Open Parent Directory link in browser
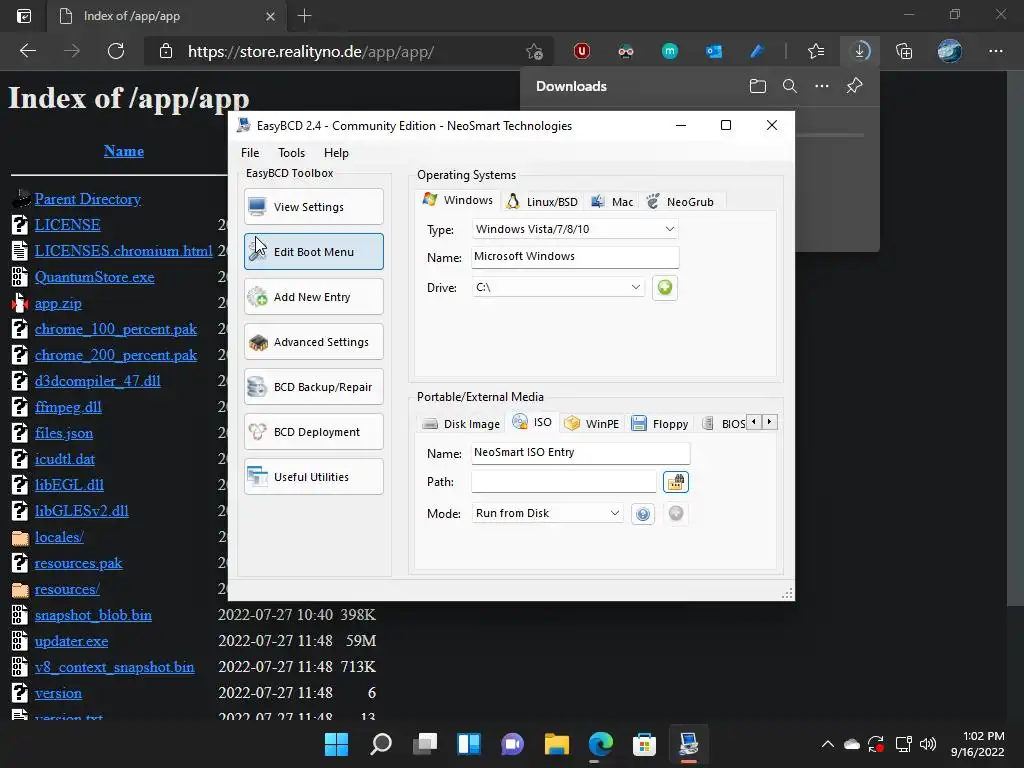Image resolution: width=1024 pixels, height=768 pixels. coord(88,199)
